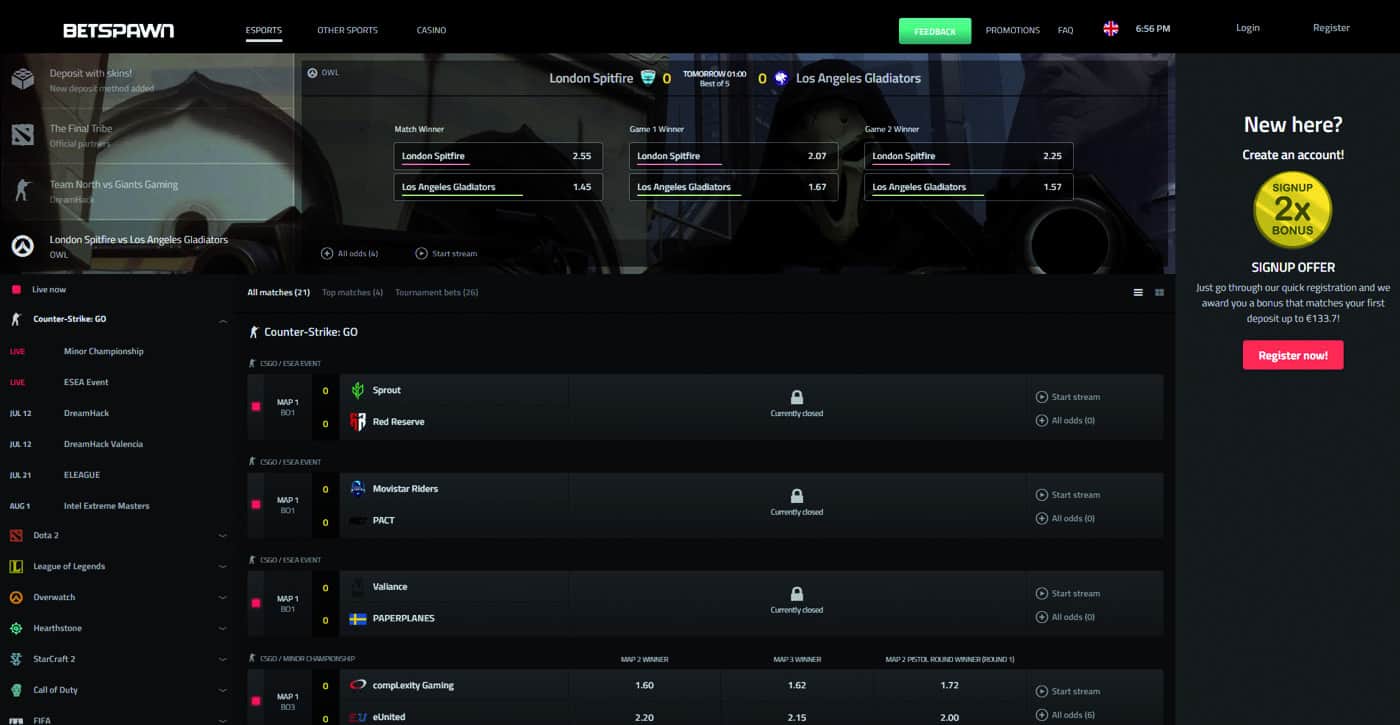Screen dimensions: 1400x725
Task: Click the skins deposit box icon
Action: click(22, 80)
